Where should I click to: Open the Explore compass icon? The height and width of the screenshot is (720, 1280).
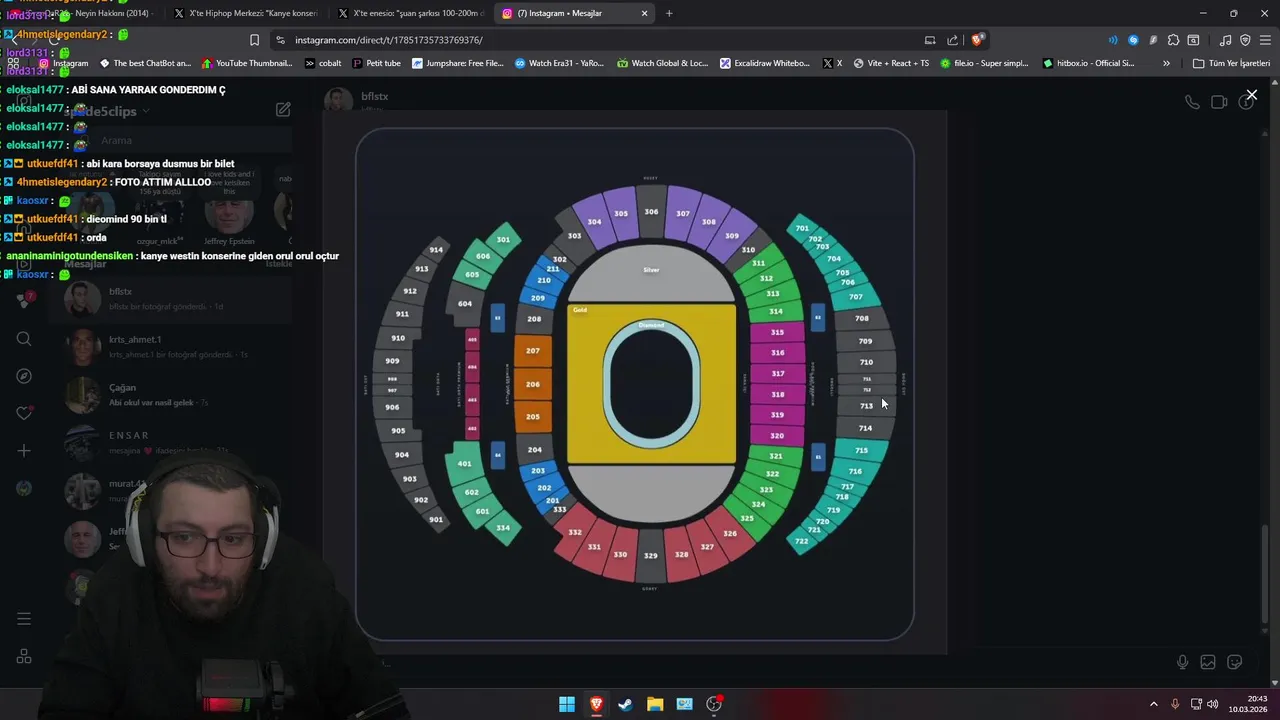coord(24,376)
